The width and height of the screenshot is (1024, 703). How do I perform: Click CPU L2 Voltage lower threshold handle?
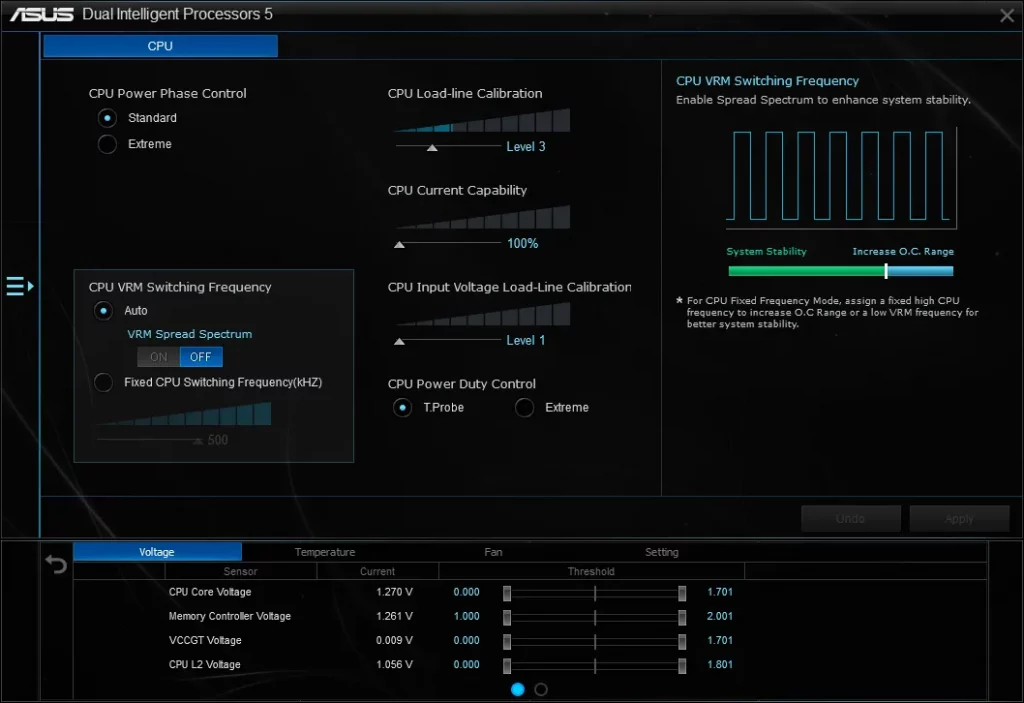click(507, 666)
